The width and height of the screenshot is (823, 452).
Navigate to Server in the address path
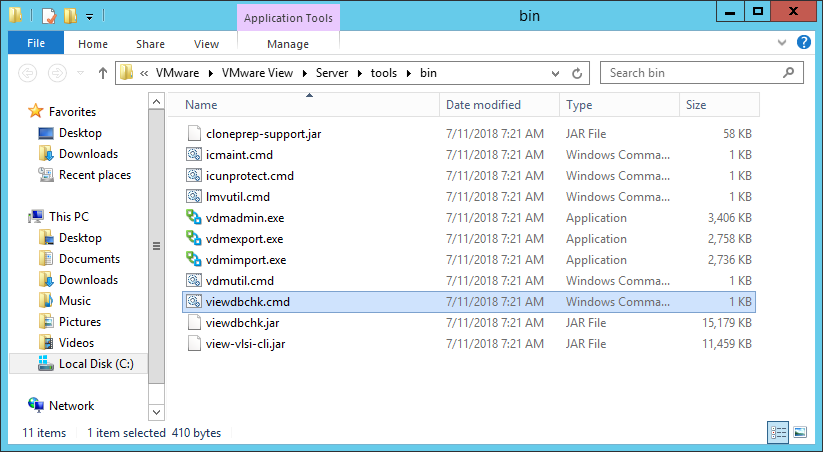[x=332, y=73]
